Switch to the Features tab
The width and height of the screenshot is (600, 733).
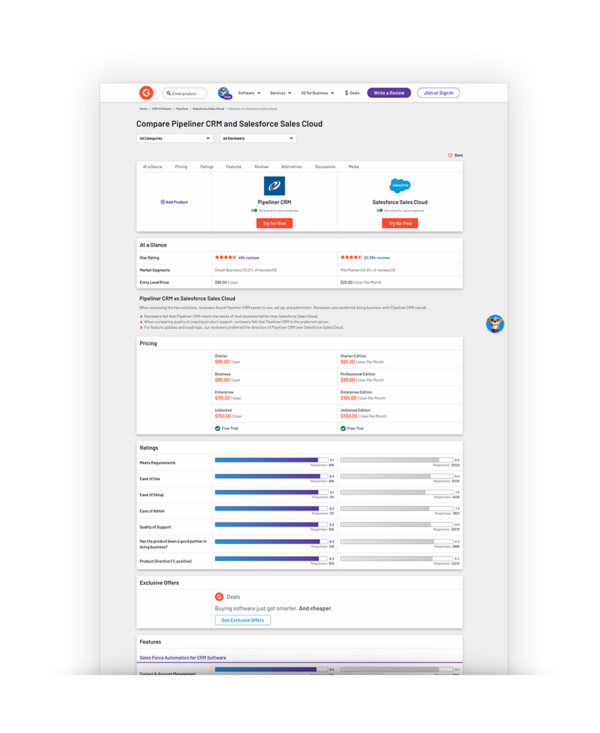click(234, 167)
